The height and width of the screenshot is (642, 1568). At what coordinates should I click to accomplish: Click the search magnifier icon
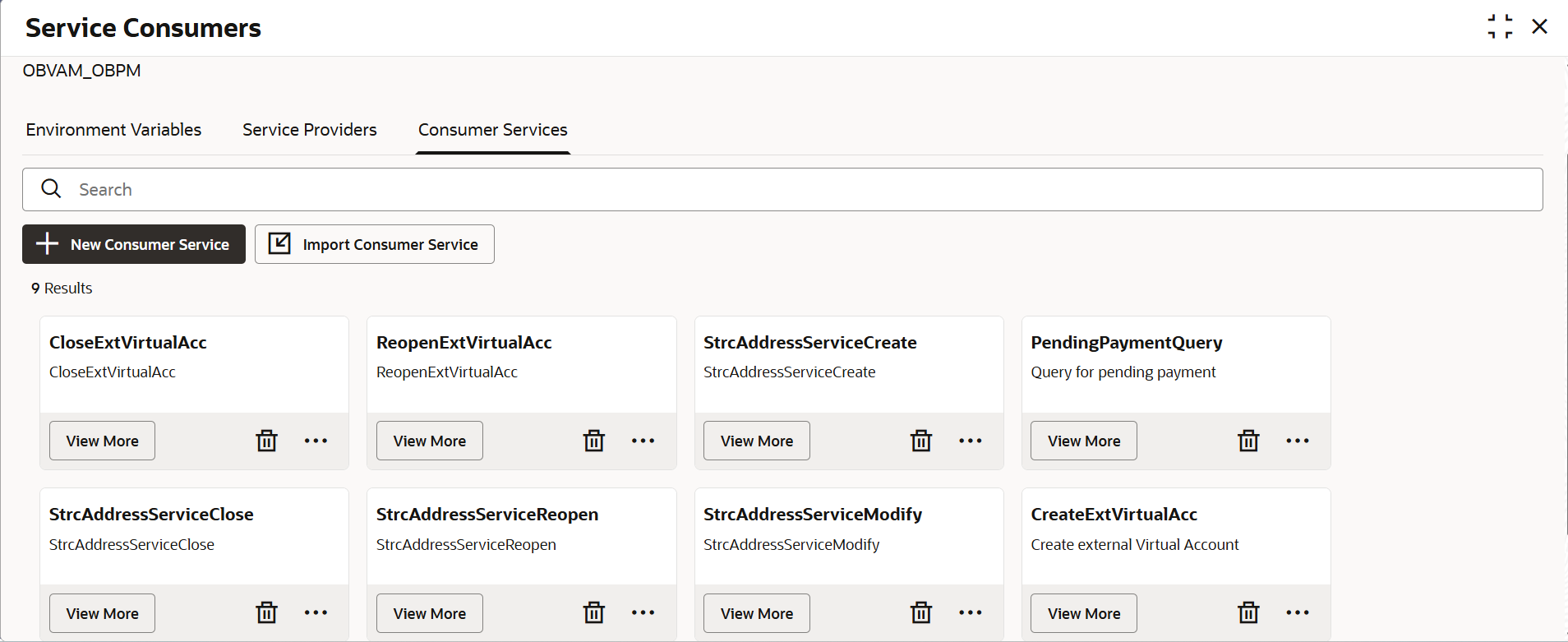click(x=51, y=189)
